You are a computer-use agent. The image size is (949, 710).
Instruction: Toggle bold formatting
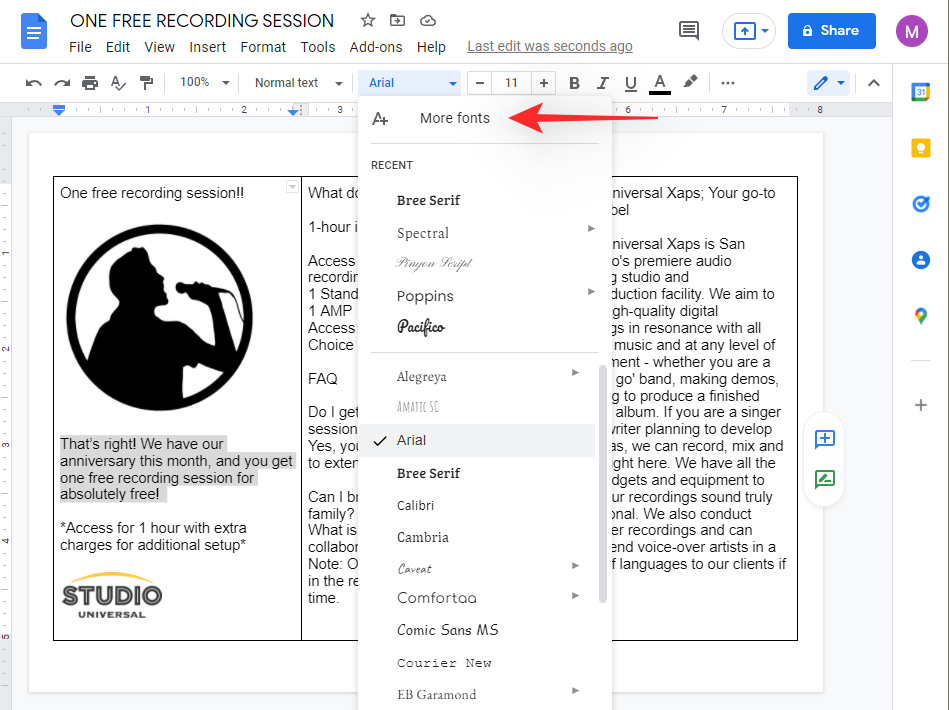(574, 83)
